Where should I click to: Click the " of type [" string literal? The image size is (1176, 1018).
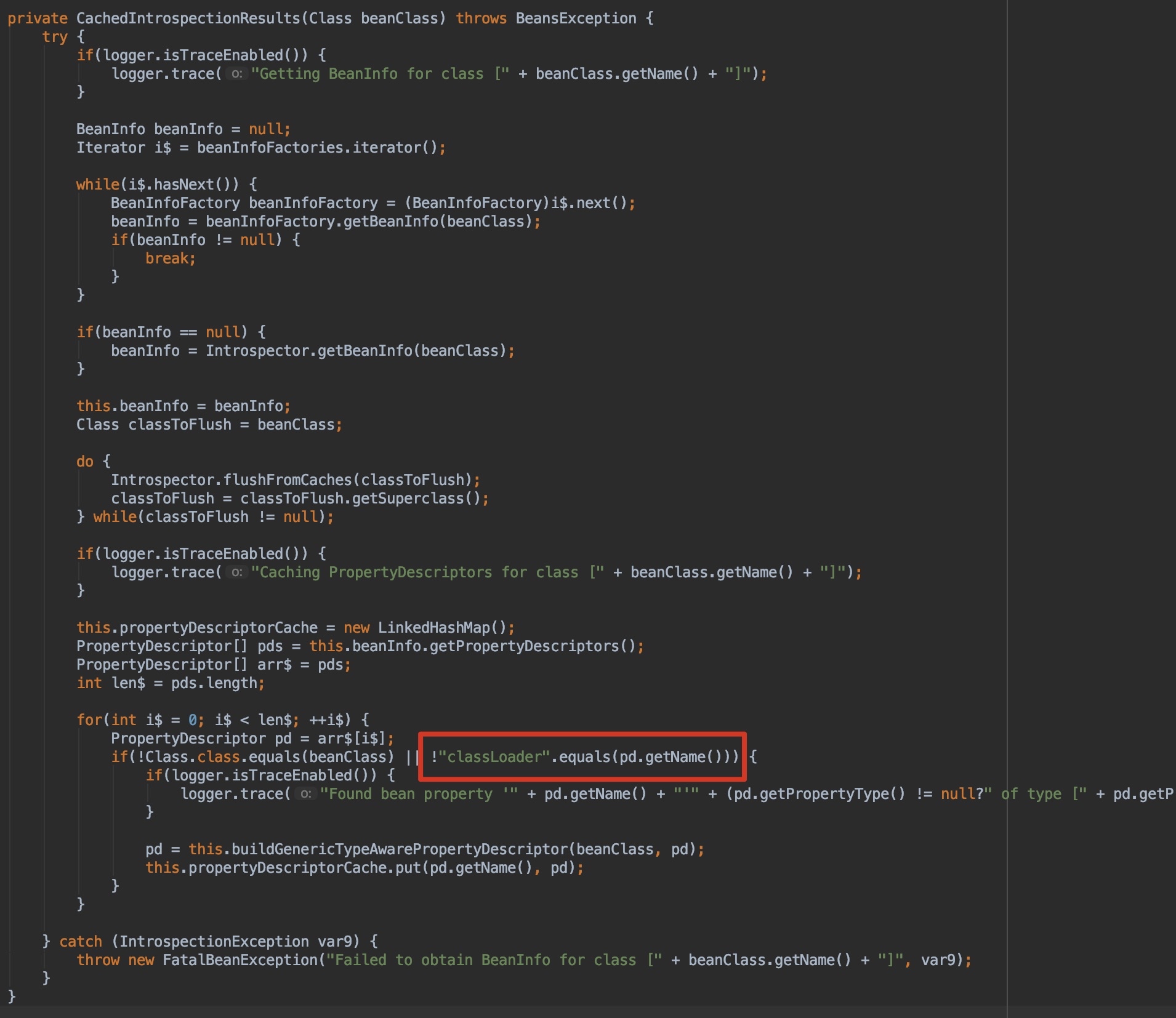[x=1036, y=794]
